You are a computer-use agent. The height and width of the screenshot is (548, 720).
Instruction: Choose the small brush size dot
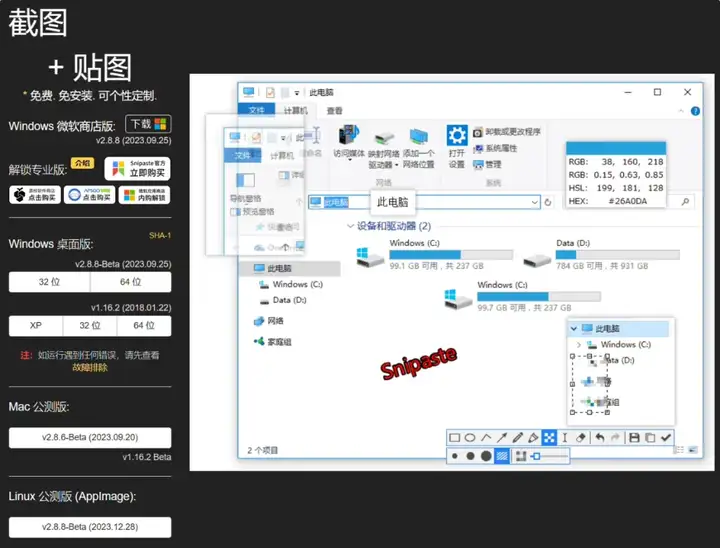pyautogui.click(x=455, y=456)
